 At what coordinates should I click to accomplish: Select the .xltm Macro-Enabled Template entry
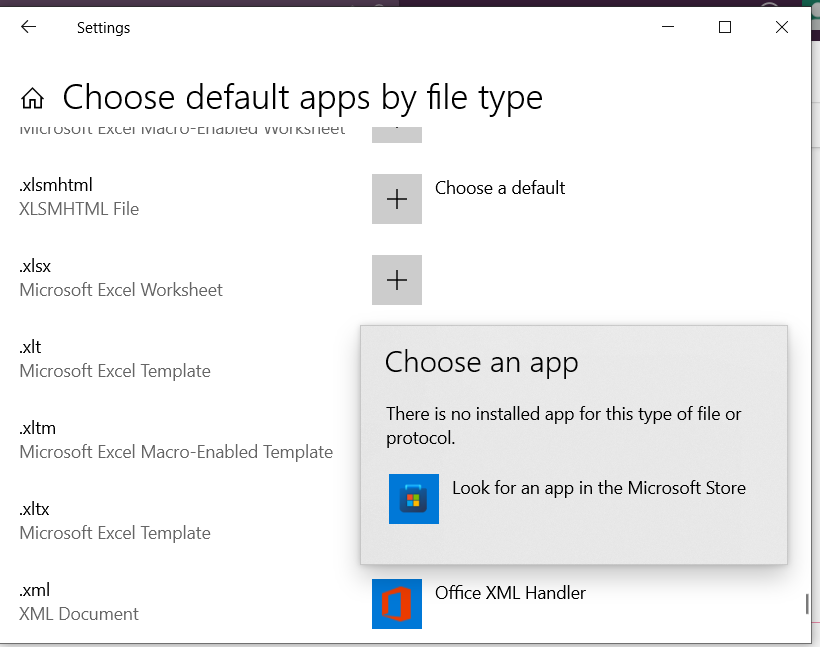tap(176, 440)
